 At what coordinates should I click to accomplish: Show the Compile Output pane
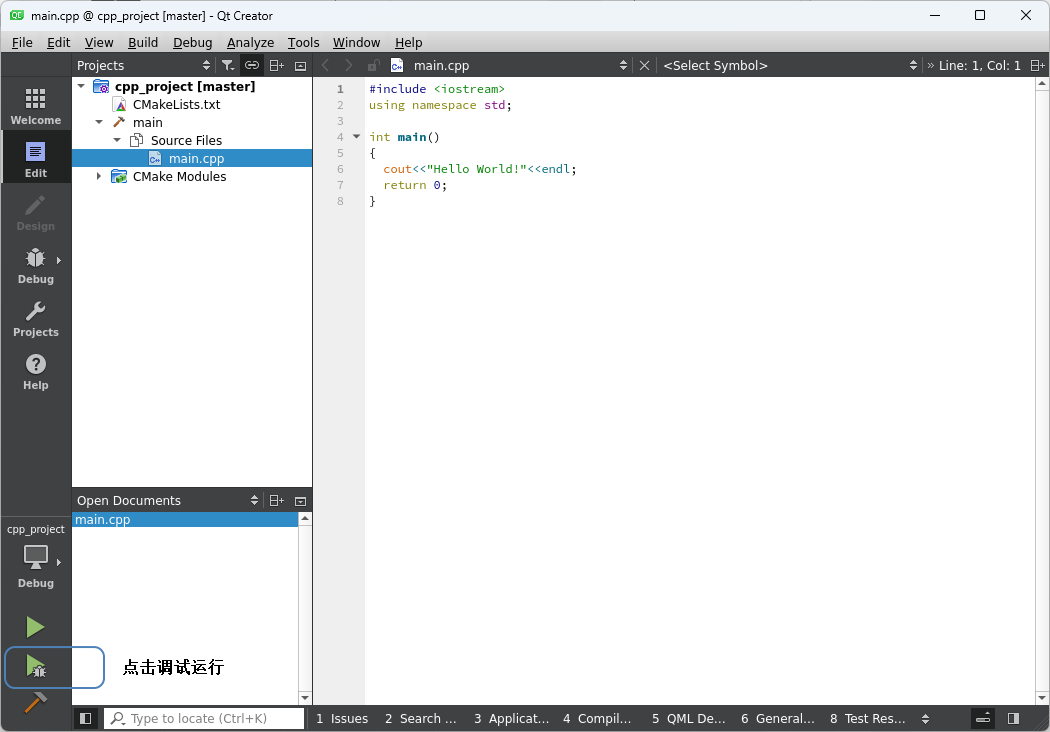(x=597, y=718)
